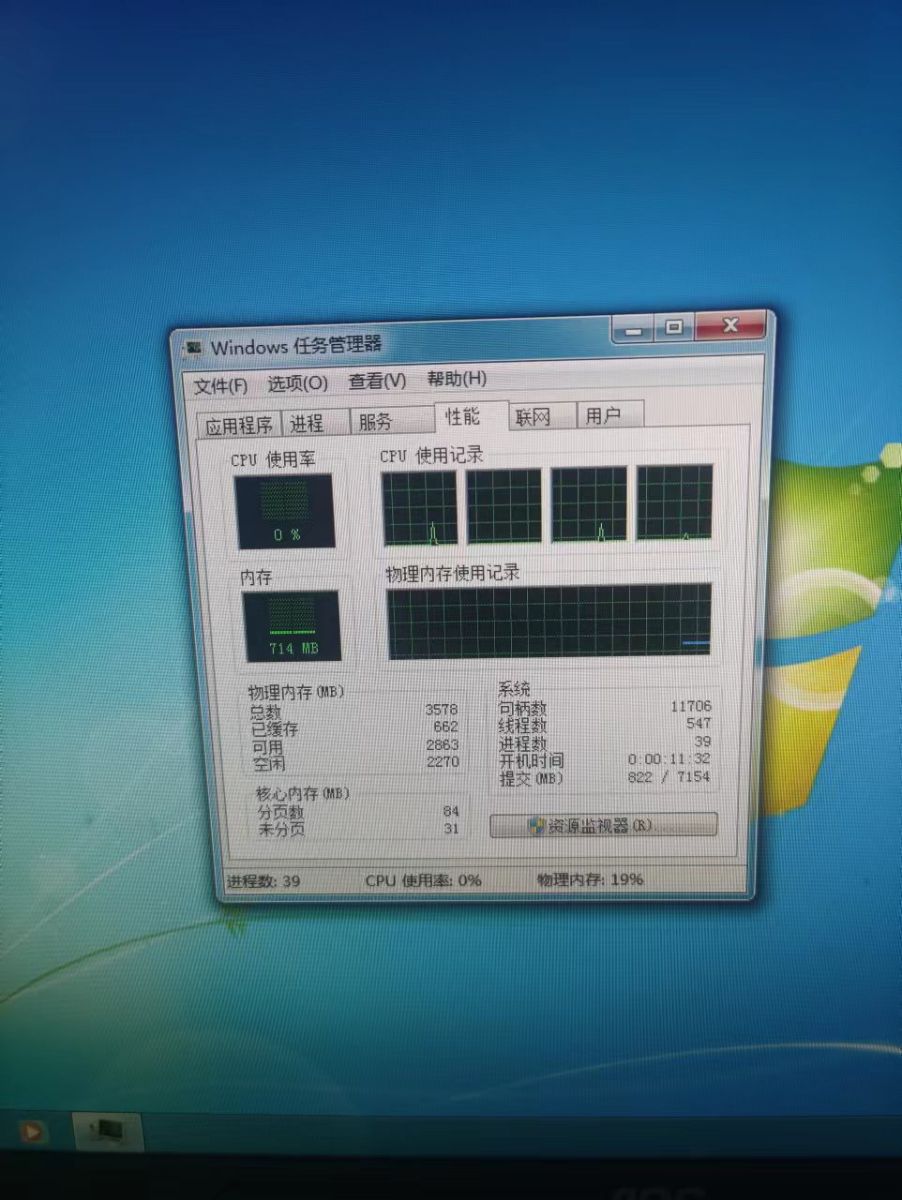Open the 查看(V) menu
Image resolution: width=902 pixels, height=1200 pixels.
377,381
